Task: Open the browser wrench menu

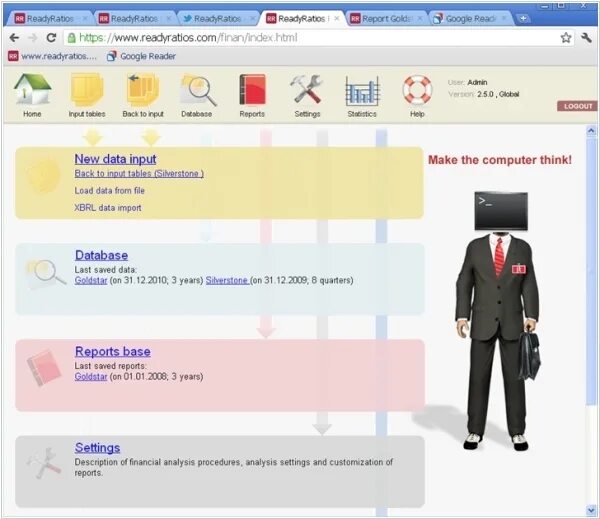Action: pyautogui.click(x=586, y=38)
